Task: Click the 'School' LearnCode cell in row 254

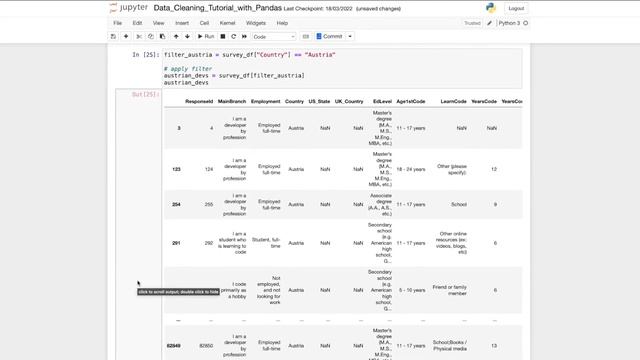Action: point(459,204)
